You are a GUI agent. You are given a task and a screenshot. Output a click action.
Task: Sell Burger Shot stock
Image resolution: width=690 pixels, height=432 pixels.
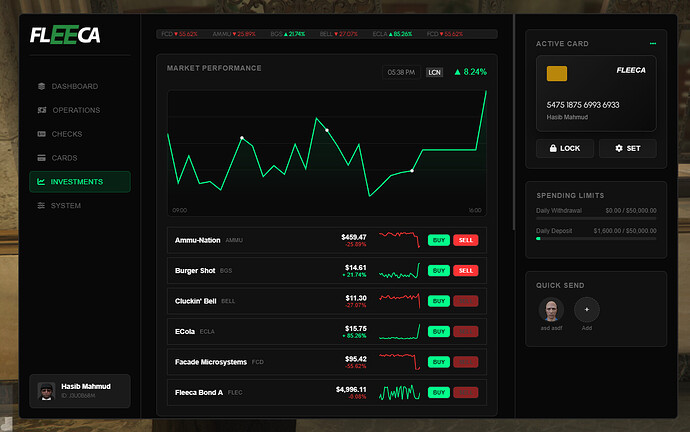(466, 271)
